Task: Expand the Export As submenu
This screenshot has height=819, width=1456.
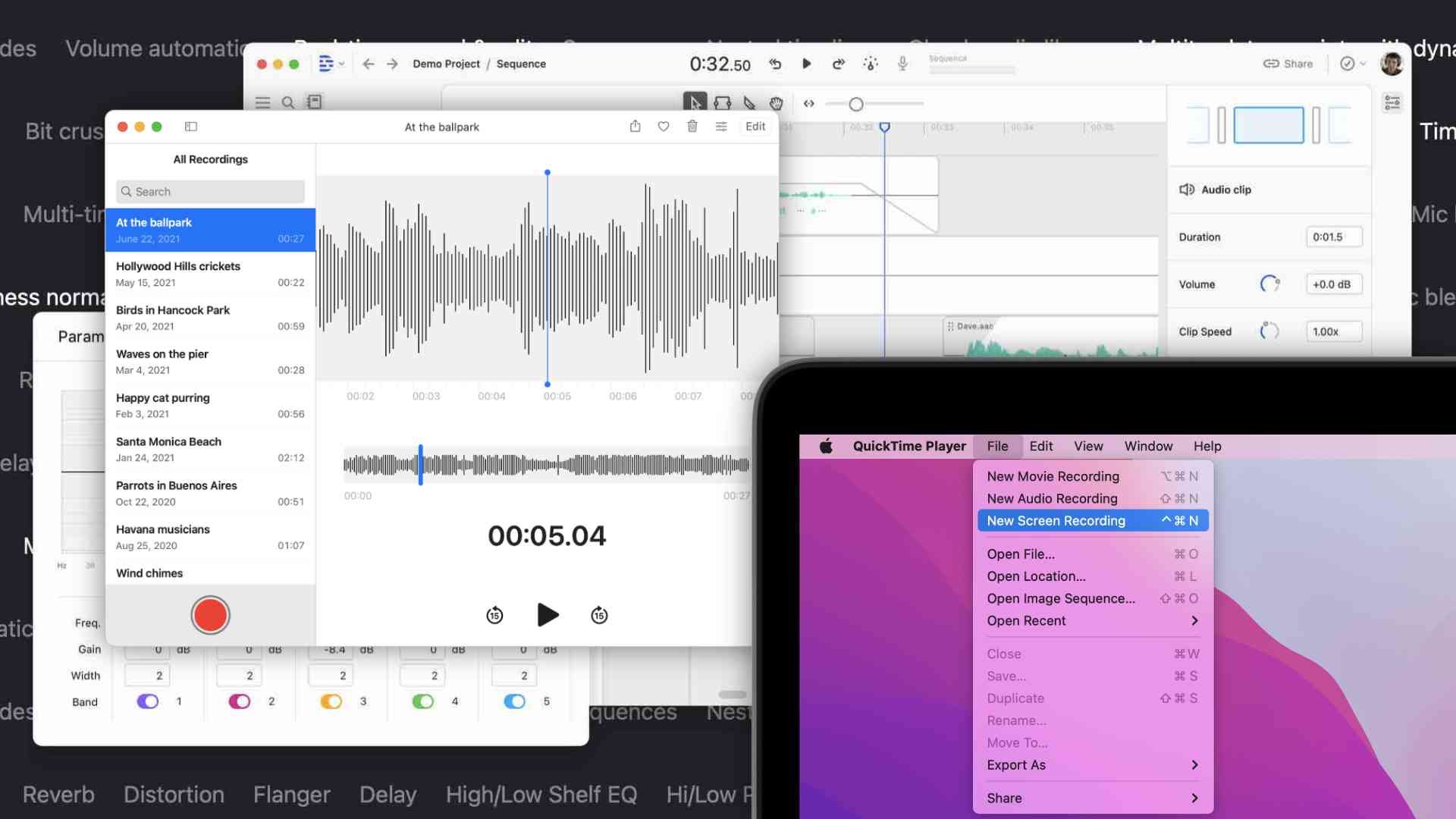Action: (1093, 764)
